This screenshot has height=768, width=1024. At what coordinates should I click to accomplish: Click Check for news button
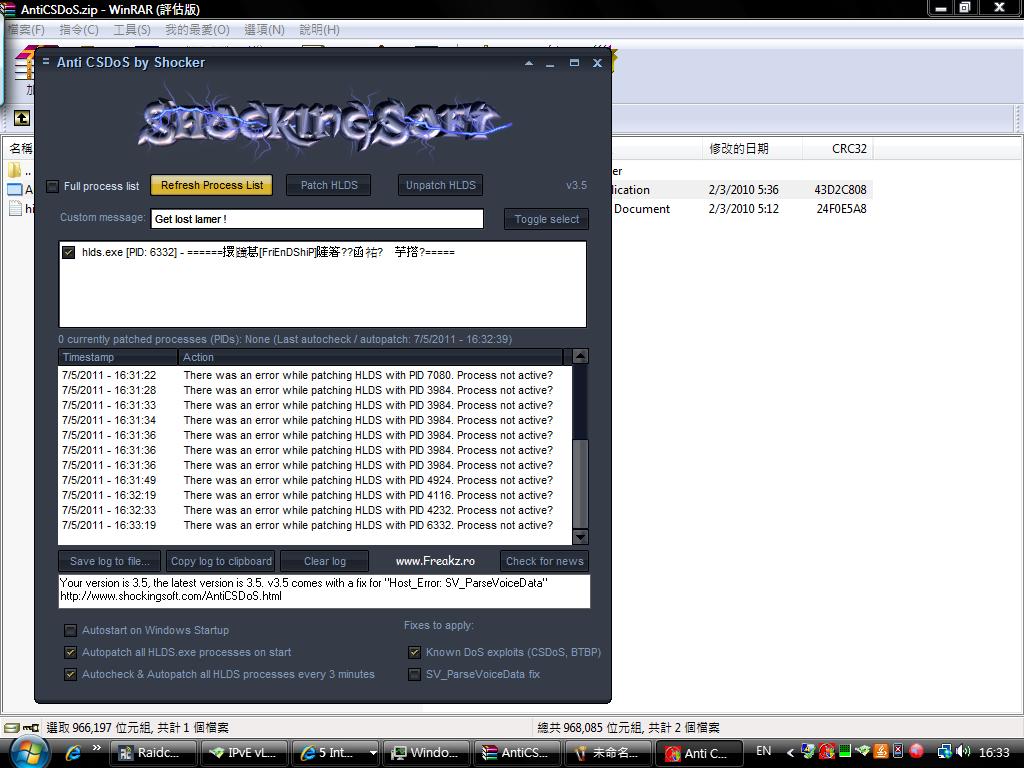point(545,561)
